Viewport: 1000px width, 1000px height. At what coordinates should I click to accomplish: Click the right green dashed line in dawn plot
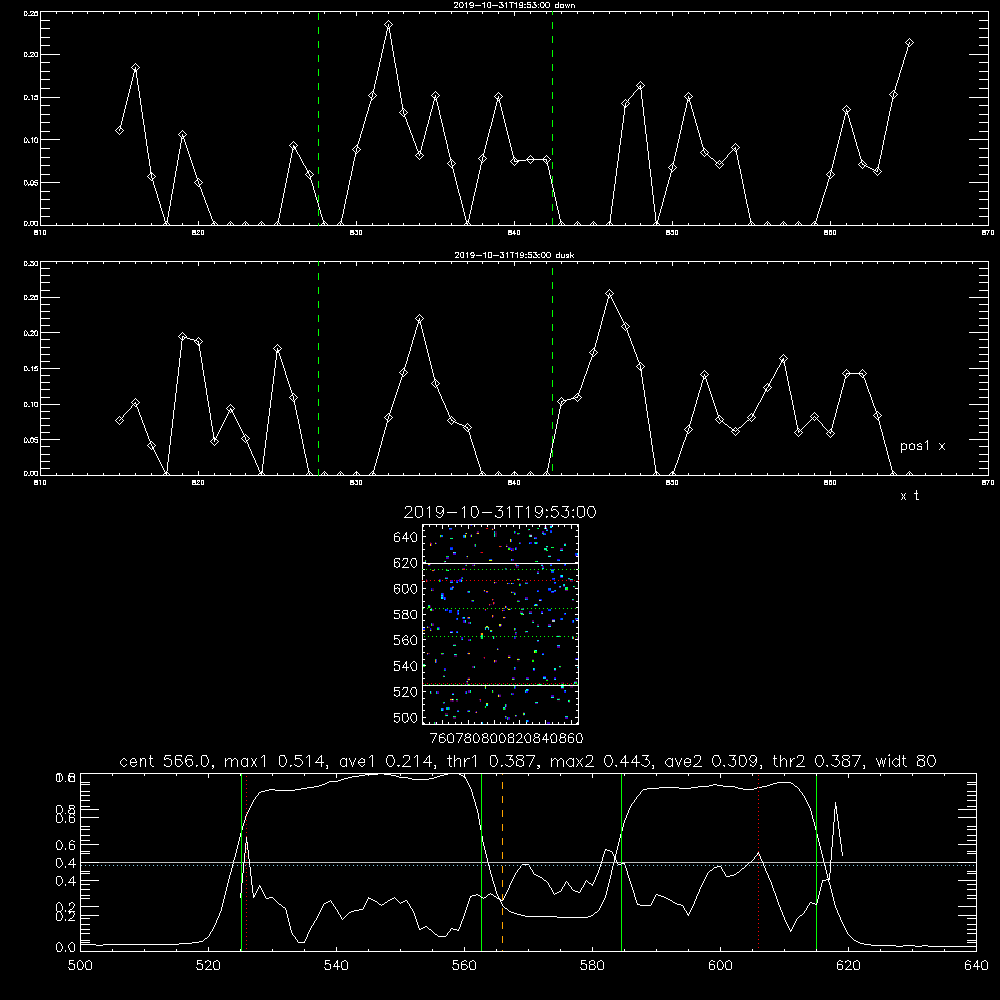coord(552,118)
